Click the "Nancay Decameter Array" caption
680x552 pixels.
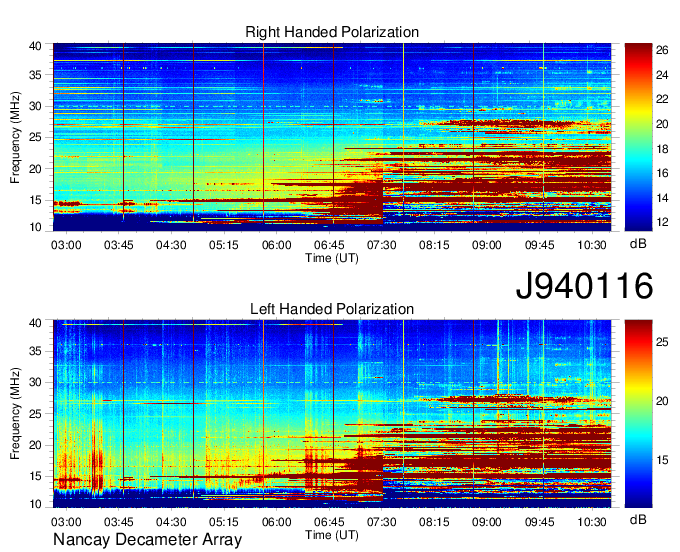pos(147,539)
